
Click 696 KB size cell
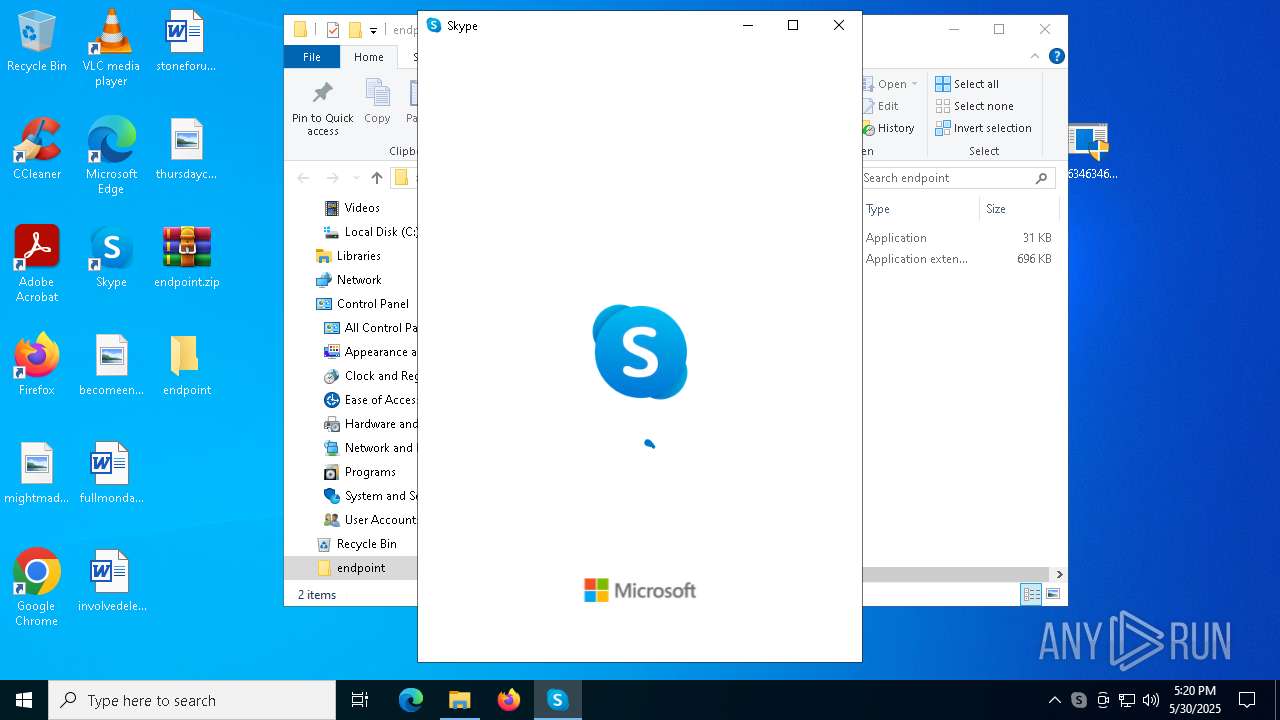coord(1034,259)
